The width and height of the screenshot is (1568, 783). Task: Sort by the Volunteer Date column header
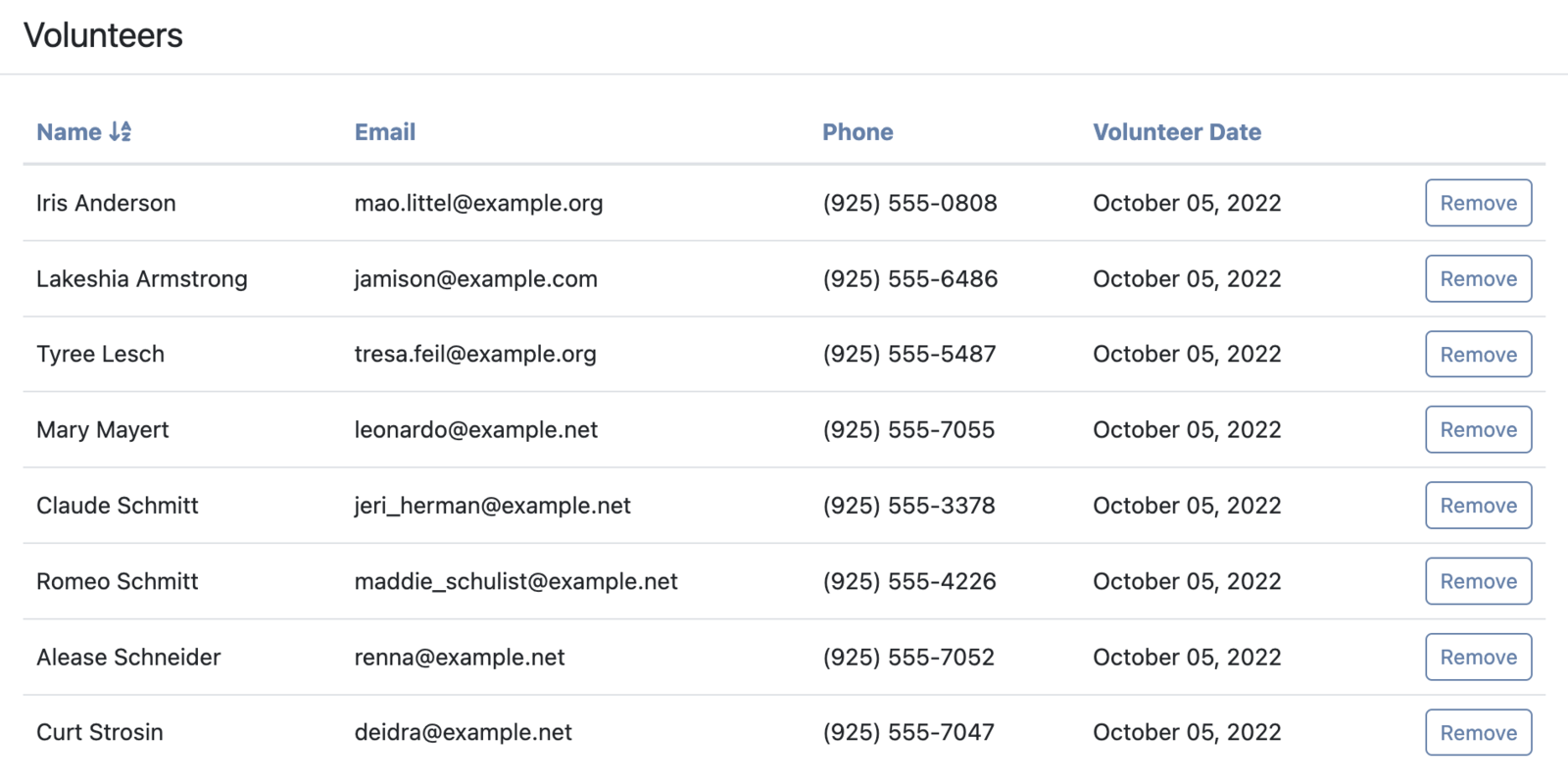point(1177,131)
